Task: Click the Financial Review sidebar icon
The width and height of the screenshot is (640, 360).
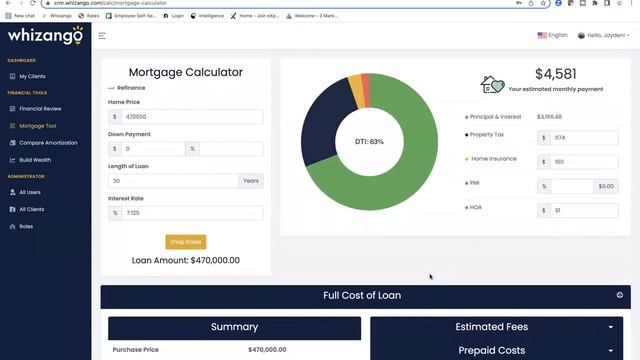Action: 12,109
